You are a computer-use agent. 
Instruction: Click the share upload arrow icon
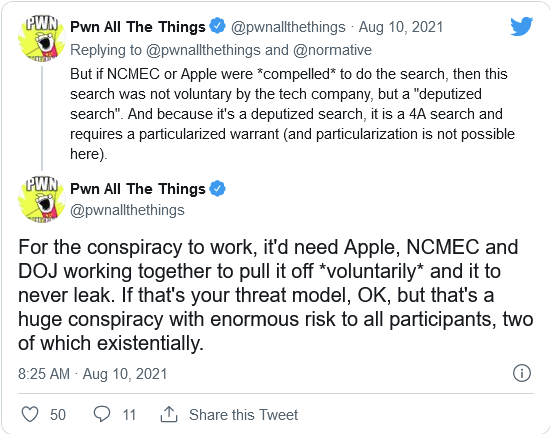coord(169,414)
